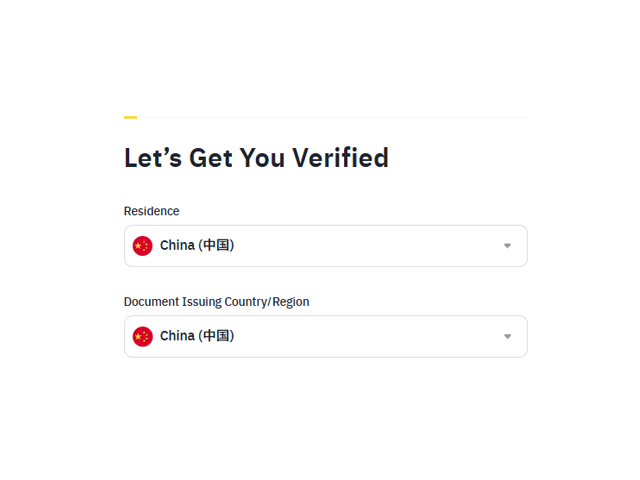Click the yellow progress step indicator
This screenshot has width=640, height=480.
[130, 117]
